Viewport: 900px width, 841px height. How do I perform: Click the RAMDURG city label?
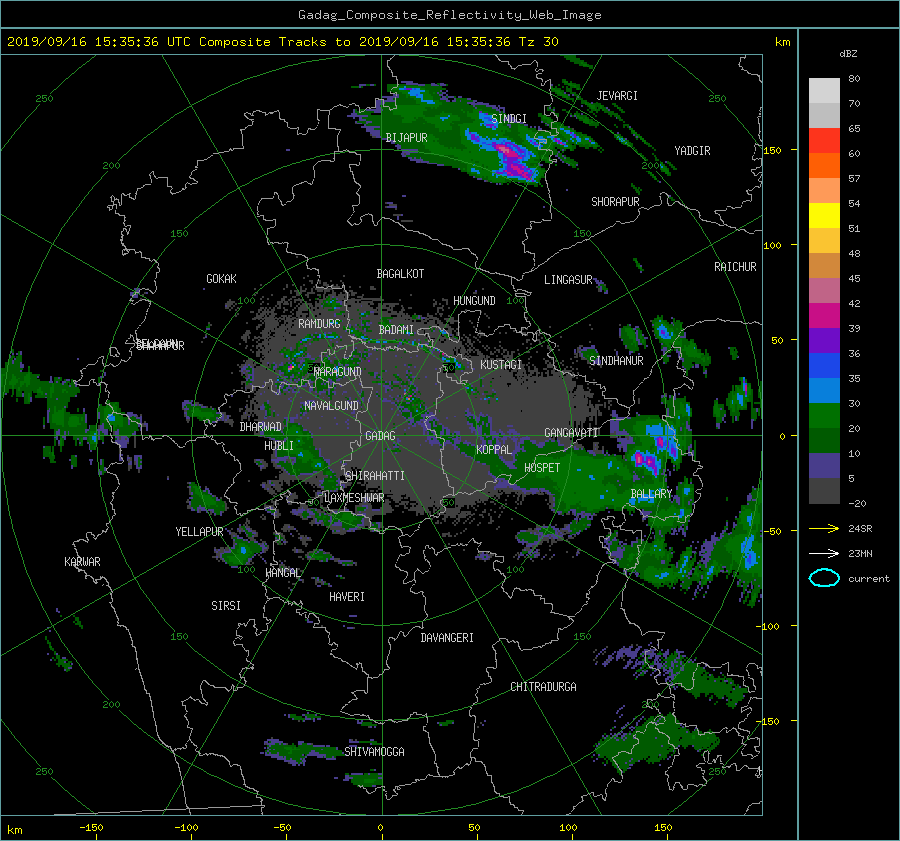319,324
